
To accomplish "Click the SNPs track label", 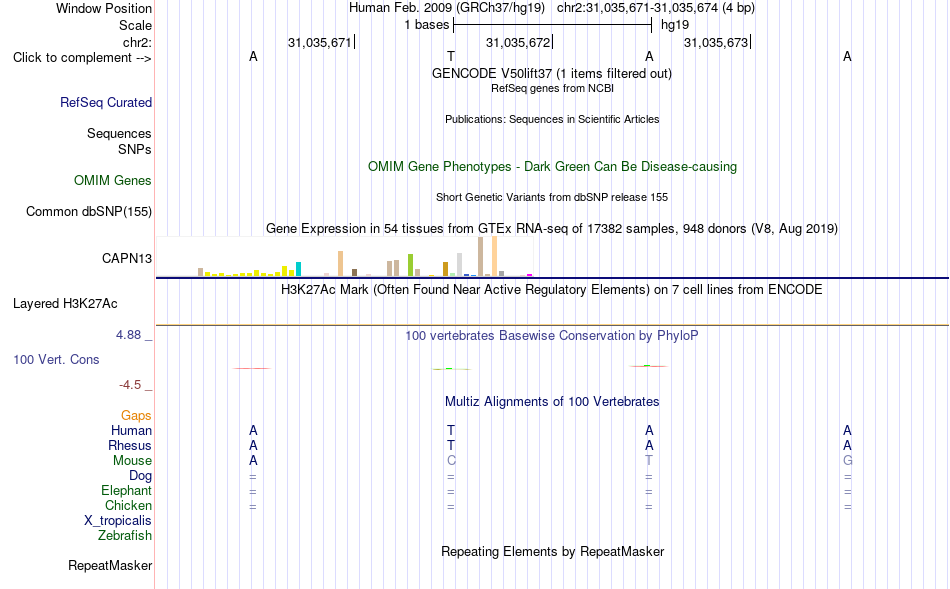I will [x=135, y=149].
